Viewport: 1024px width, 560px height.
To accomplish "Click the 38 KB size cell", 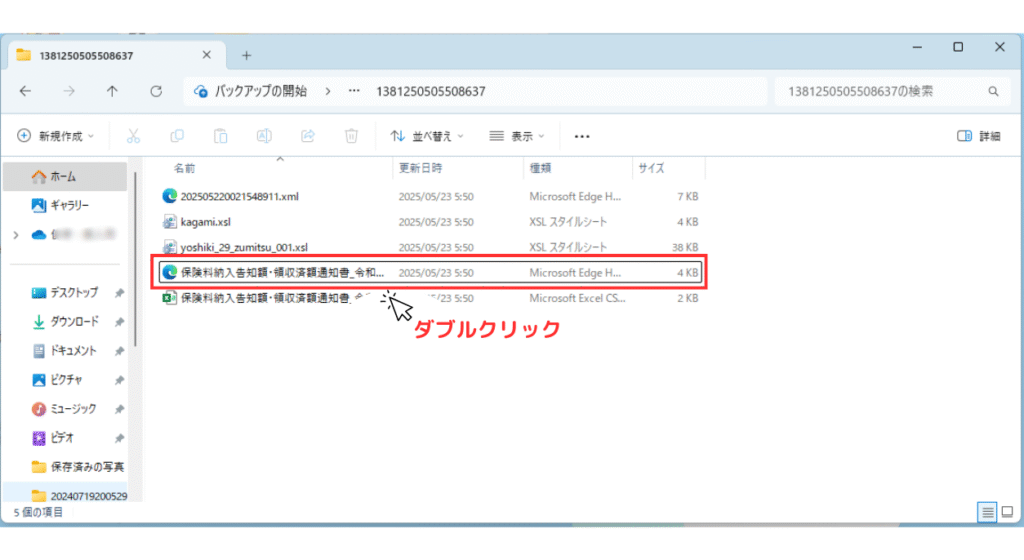I will click(x=685, y=247).
